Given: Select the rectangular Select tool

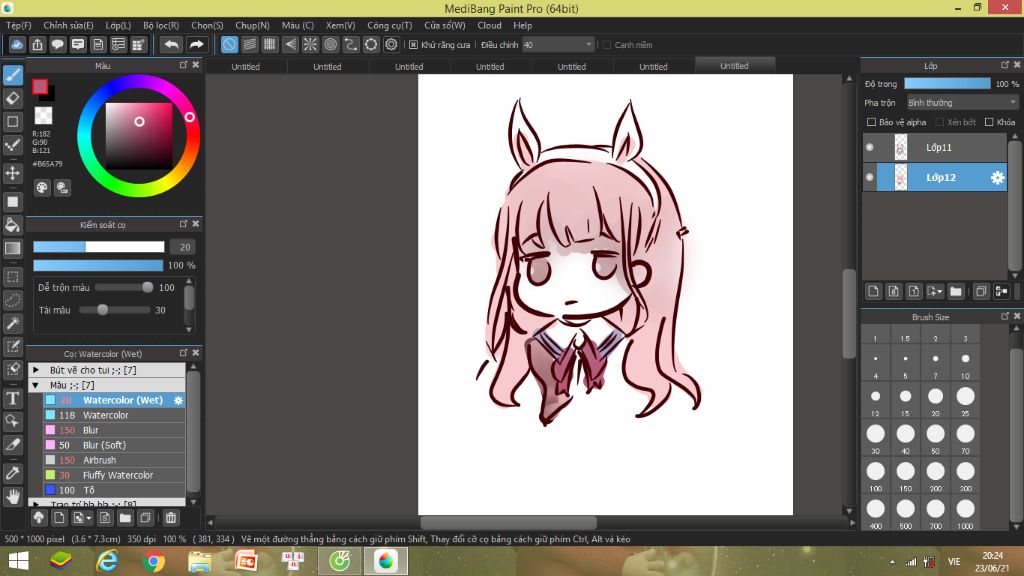Looking at the screenshot, I should (12, 277).
